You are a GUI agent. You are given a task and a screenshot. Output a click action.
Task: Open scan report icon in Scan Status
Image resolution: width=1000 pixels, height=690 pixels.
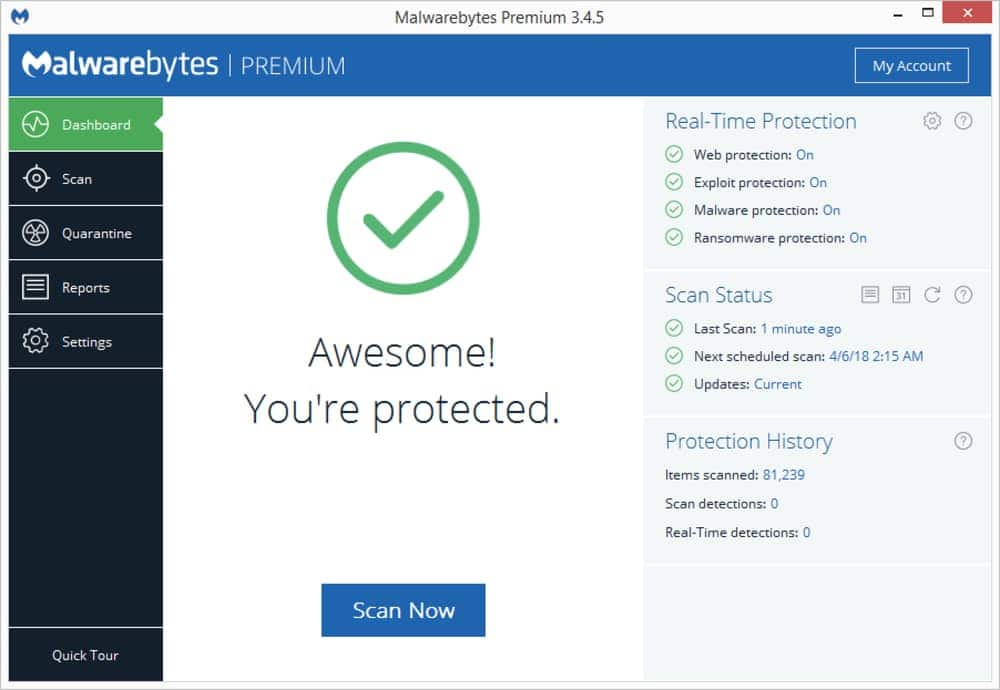point(870,295)
